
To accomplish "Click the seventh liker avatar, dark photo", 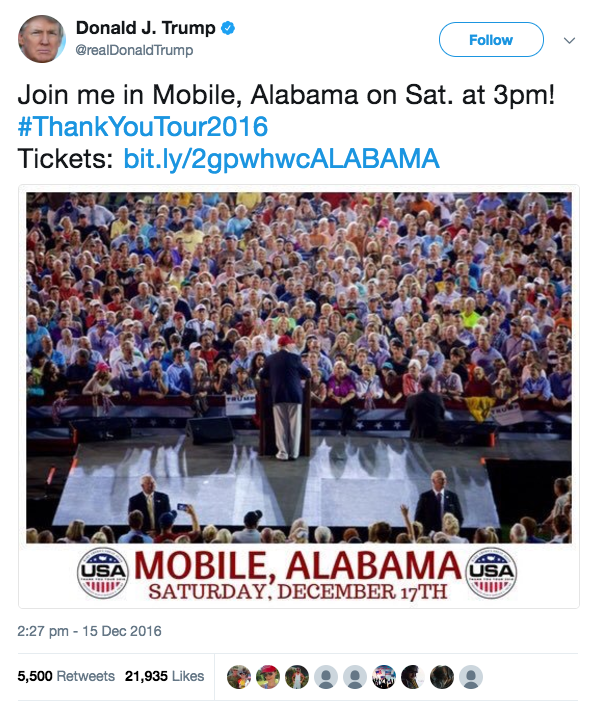I will tap(413, 677).
